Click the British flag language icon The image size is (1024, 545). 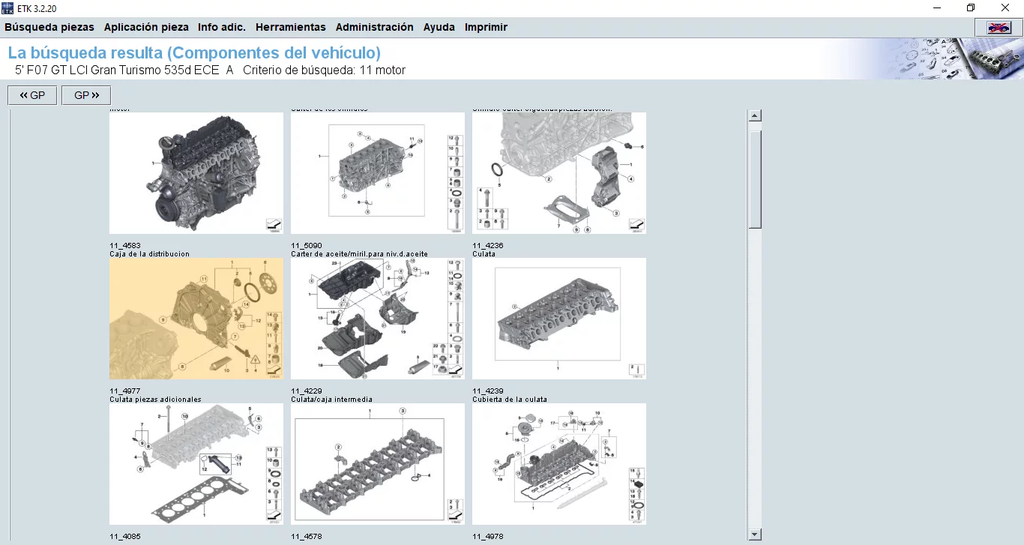[x=998, y=28]
